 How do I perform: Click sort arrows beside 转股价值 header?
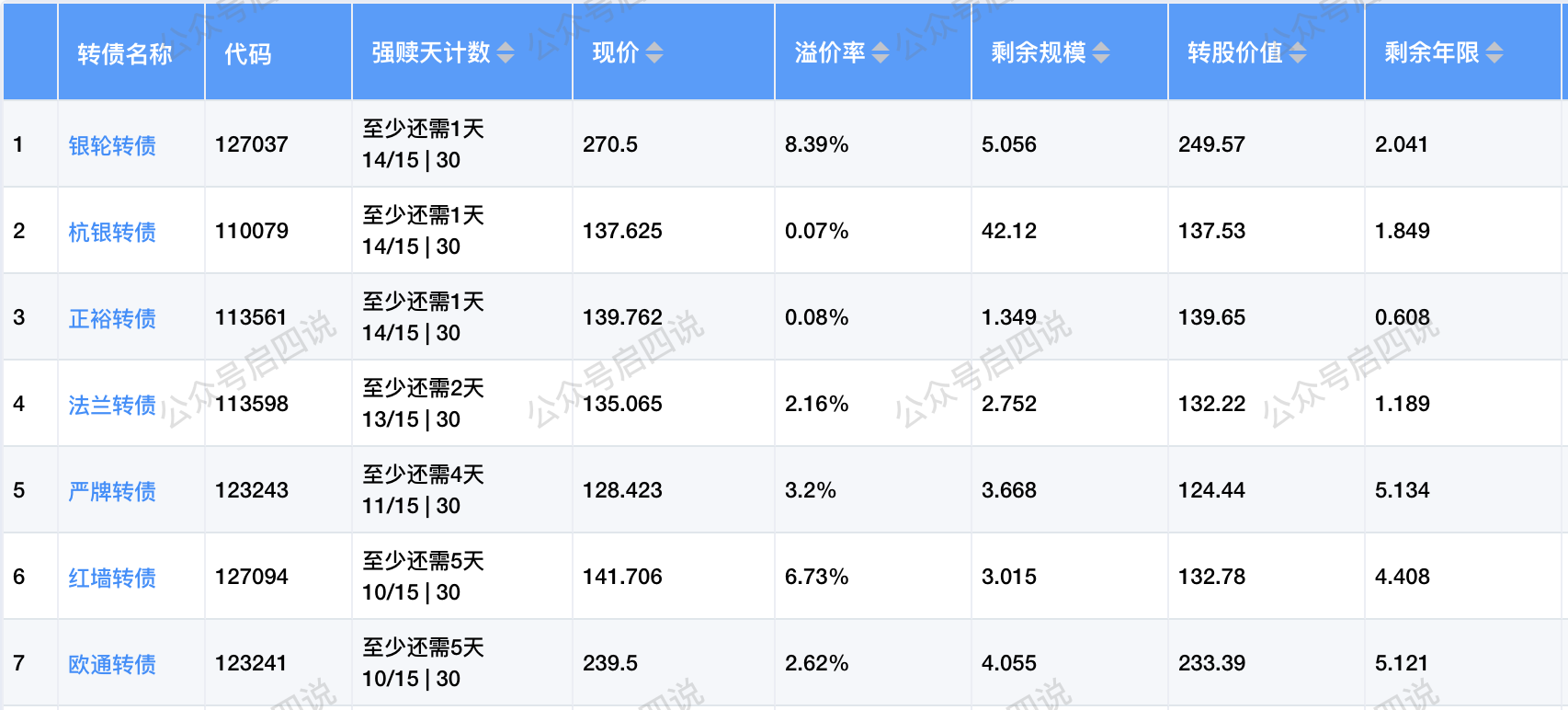coord(1297,53)
